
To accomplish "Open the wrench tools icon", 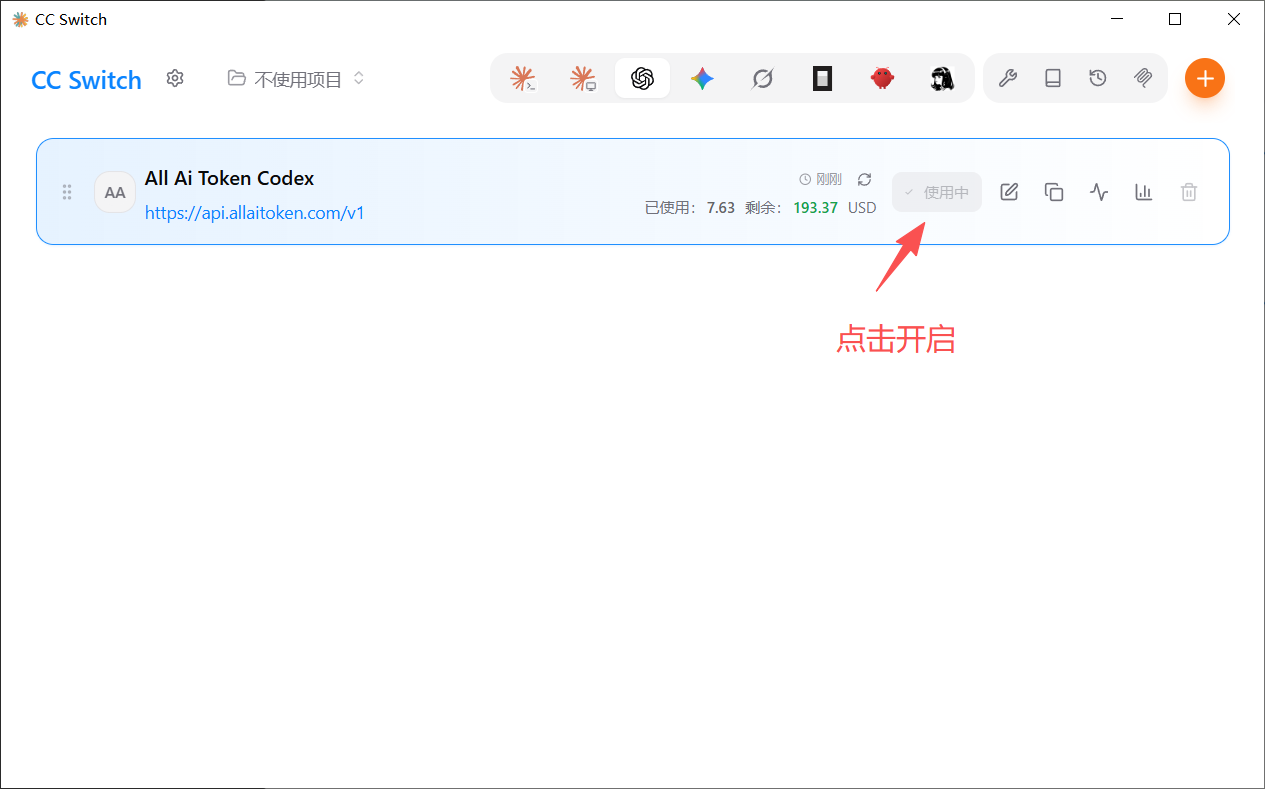I will pyautogui.click(x=1008, y=78).
